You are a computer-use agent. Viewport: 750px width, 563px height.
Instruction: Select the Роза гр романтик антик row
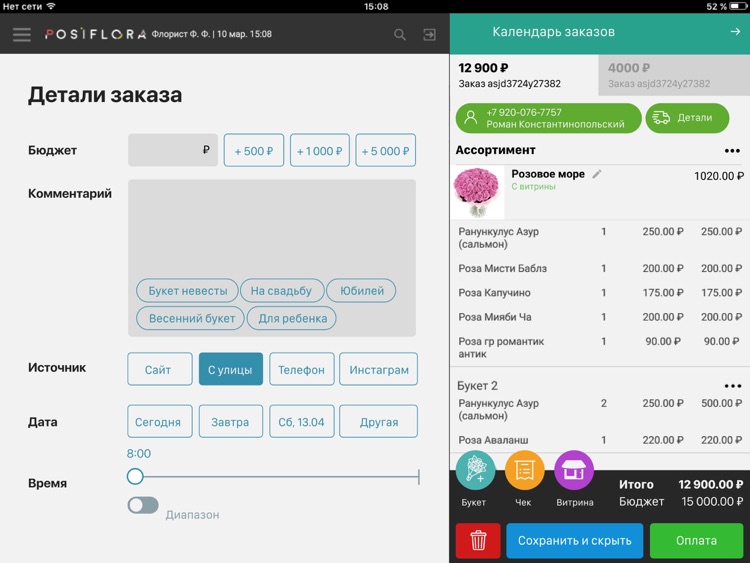click(600, 348)
